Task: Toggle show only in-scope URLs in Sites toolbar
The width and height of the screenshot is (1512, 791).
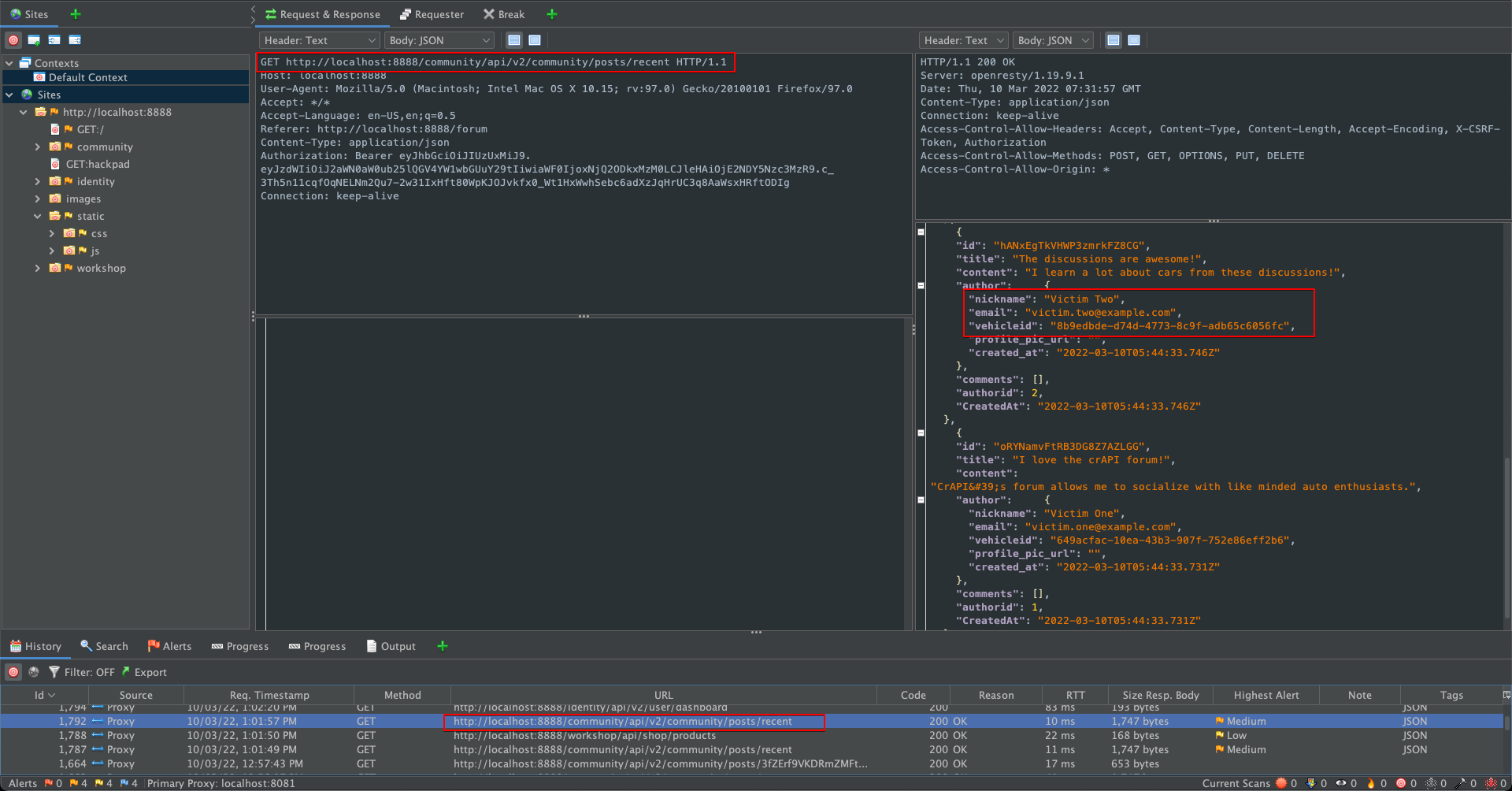Action: coord(13,40)
